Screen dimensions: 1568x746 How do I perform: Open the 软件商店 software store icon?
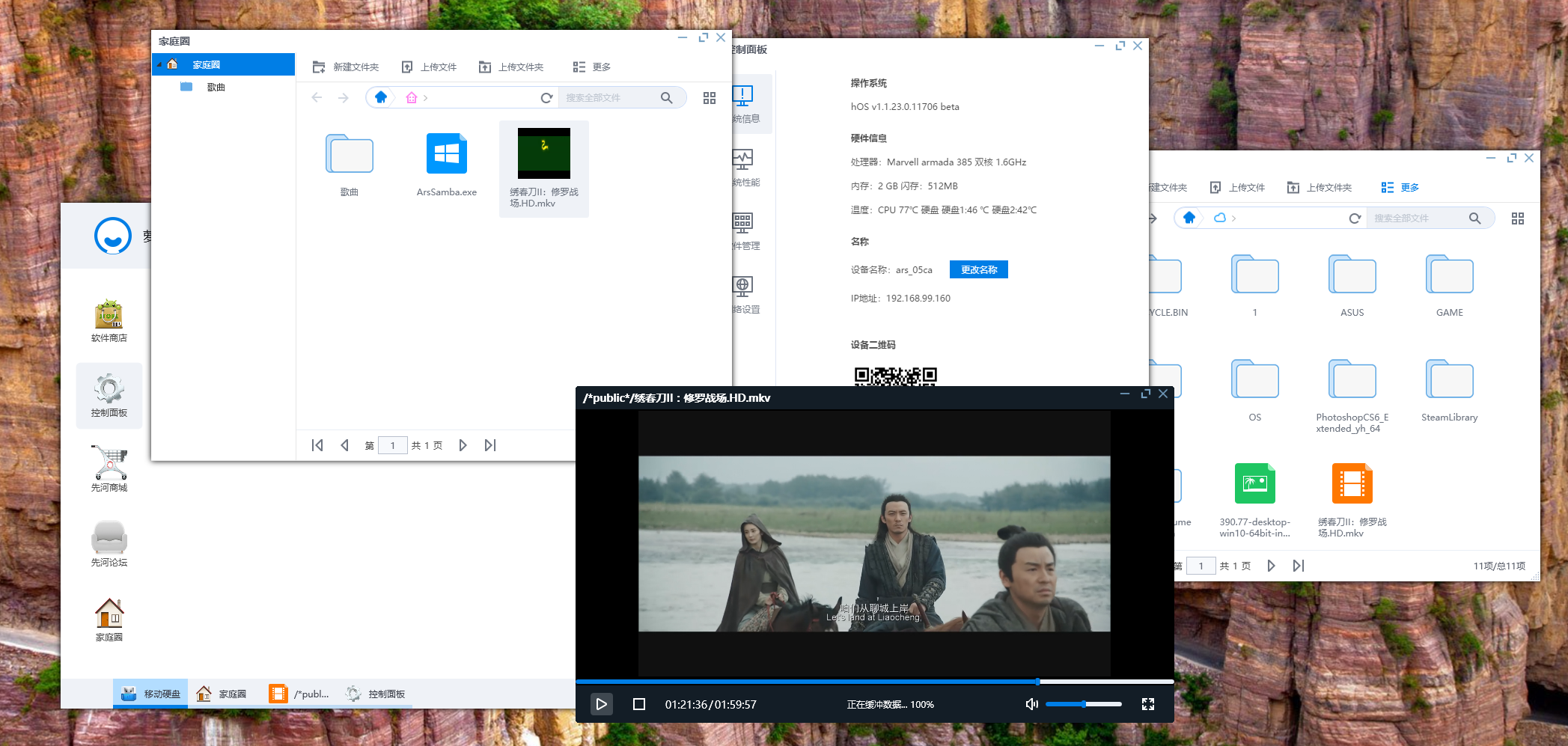109,321
